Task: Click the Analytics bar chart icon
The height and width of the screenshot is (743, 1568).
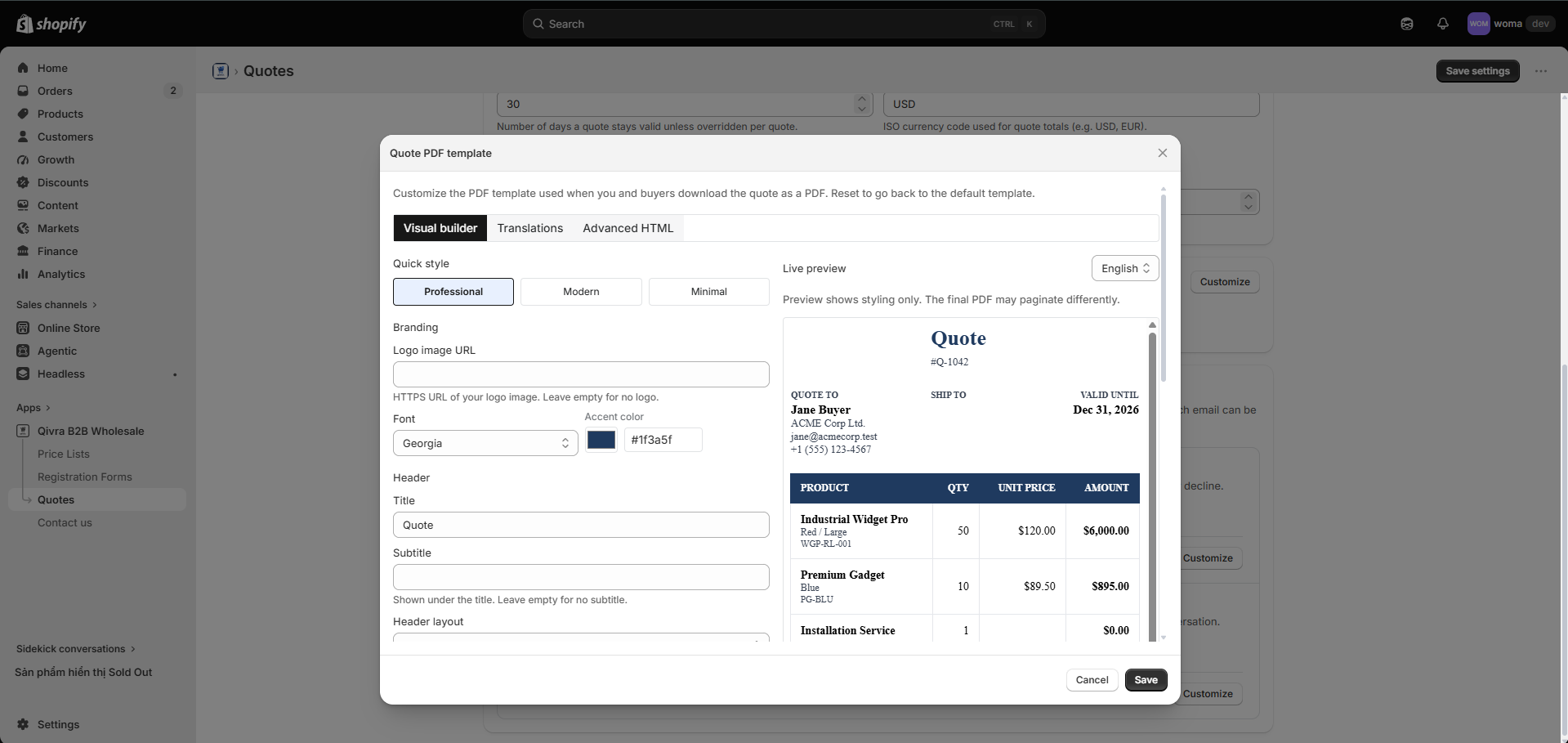Action: click(x=23, y=274)
